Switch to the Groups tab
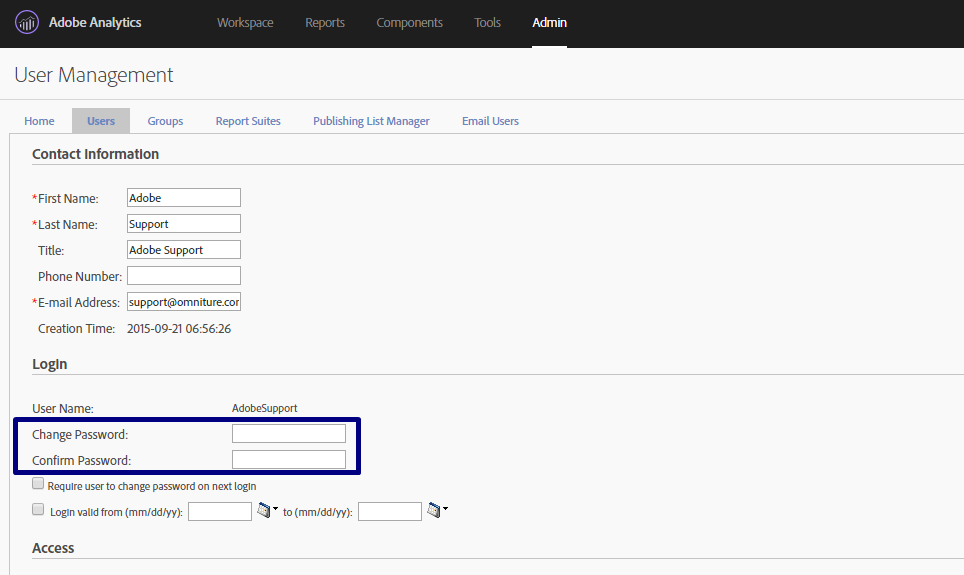The width and height of the screenshot is (964, 575). coord(165,121)
